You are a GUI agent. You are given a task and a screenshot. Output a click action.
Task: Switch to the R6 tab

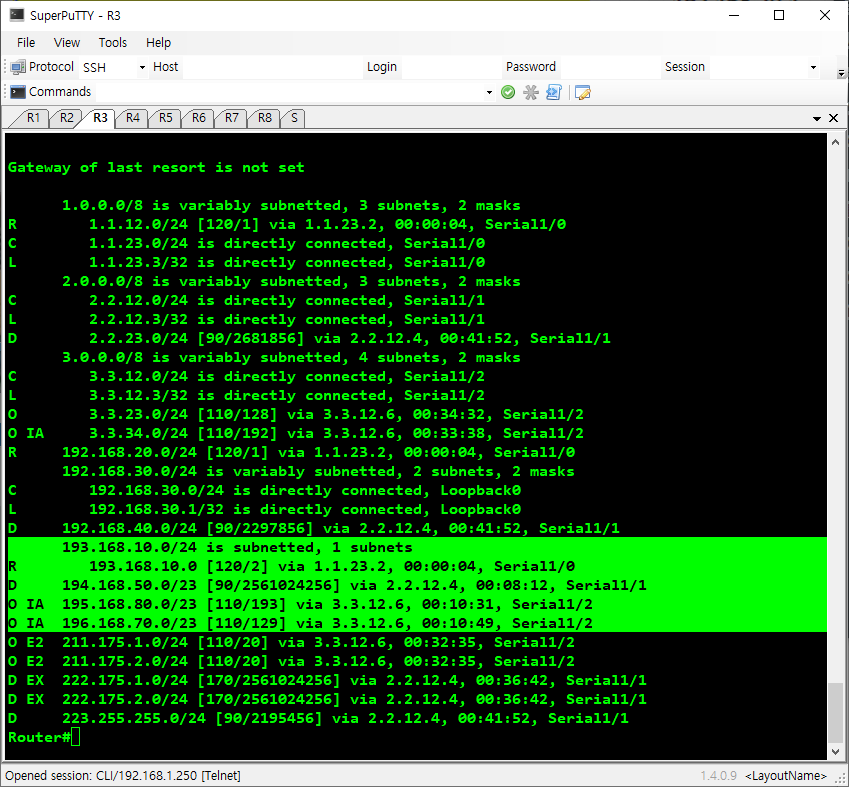tap(199, 118)
